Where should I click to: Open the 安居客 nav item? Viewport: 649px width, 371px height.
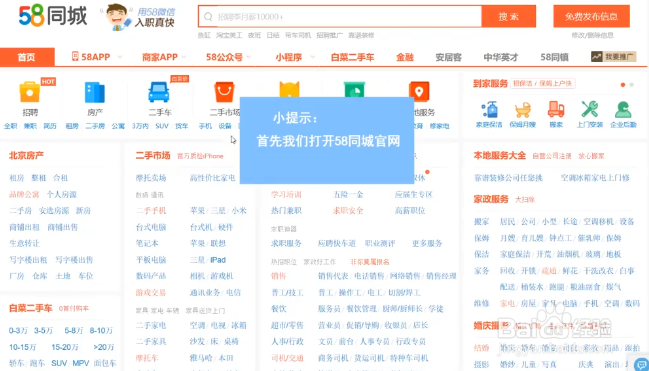[448, 58]
